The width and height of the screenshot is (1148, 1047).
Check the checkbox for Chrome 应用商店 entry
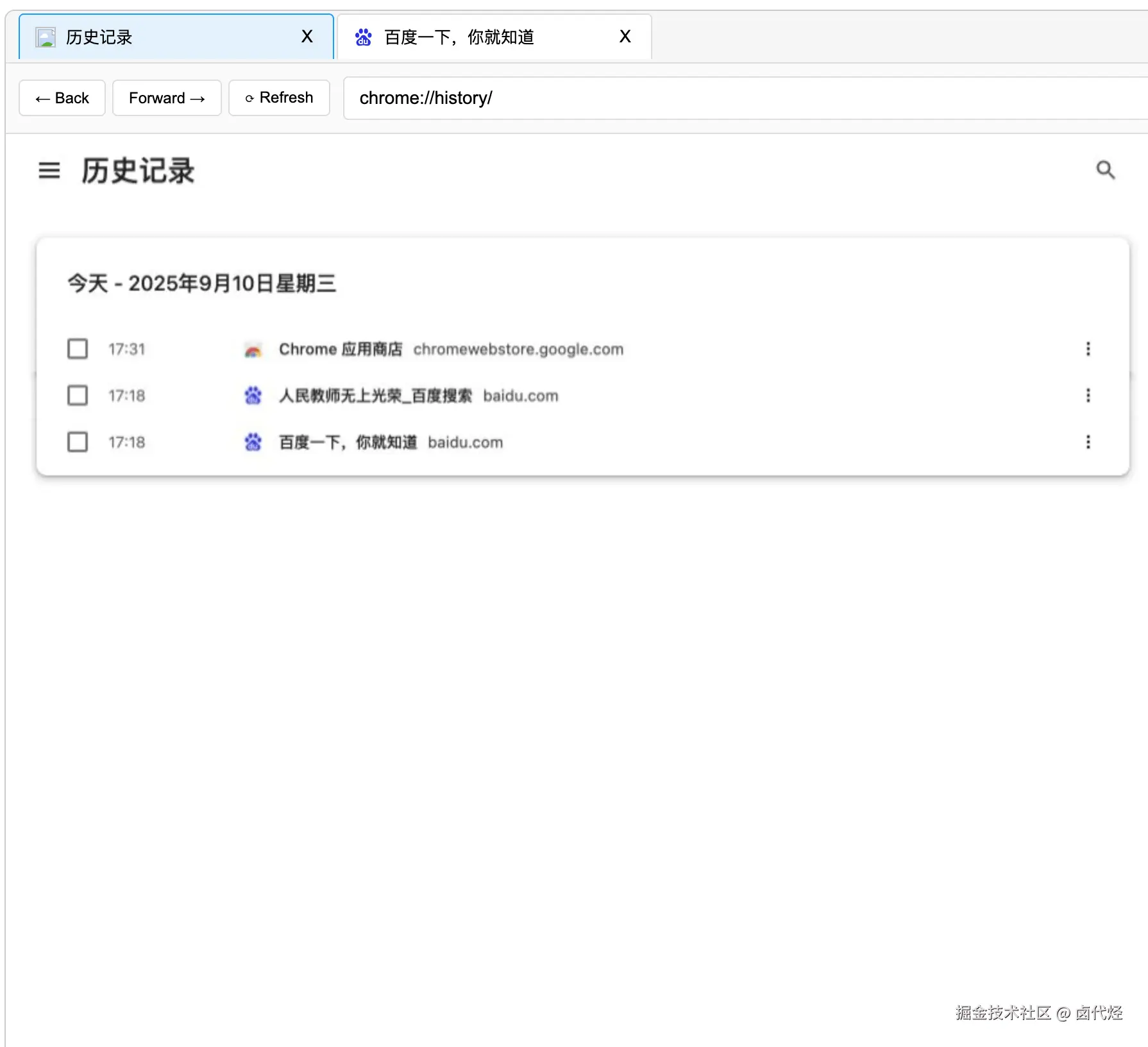point(77,349)
